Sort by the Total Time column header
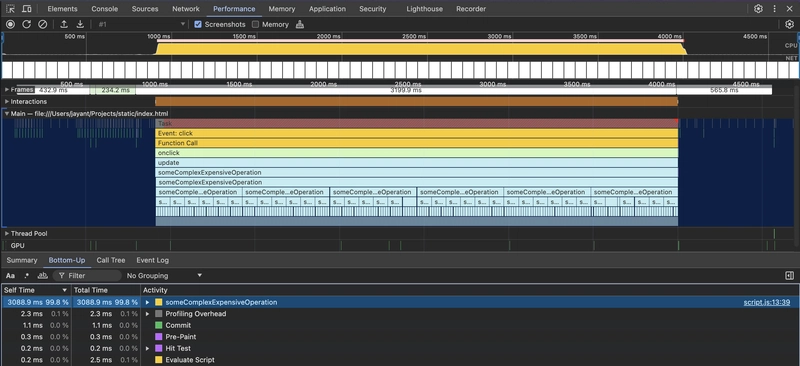Viewport: 800px width, 366px height. 106,290
